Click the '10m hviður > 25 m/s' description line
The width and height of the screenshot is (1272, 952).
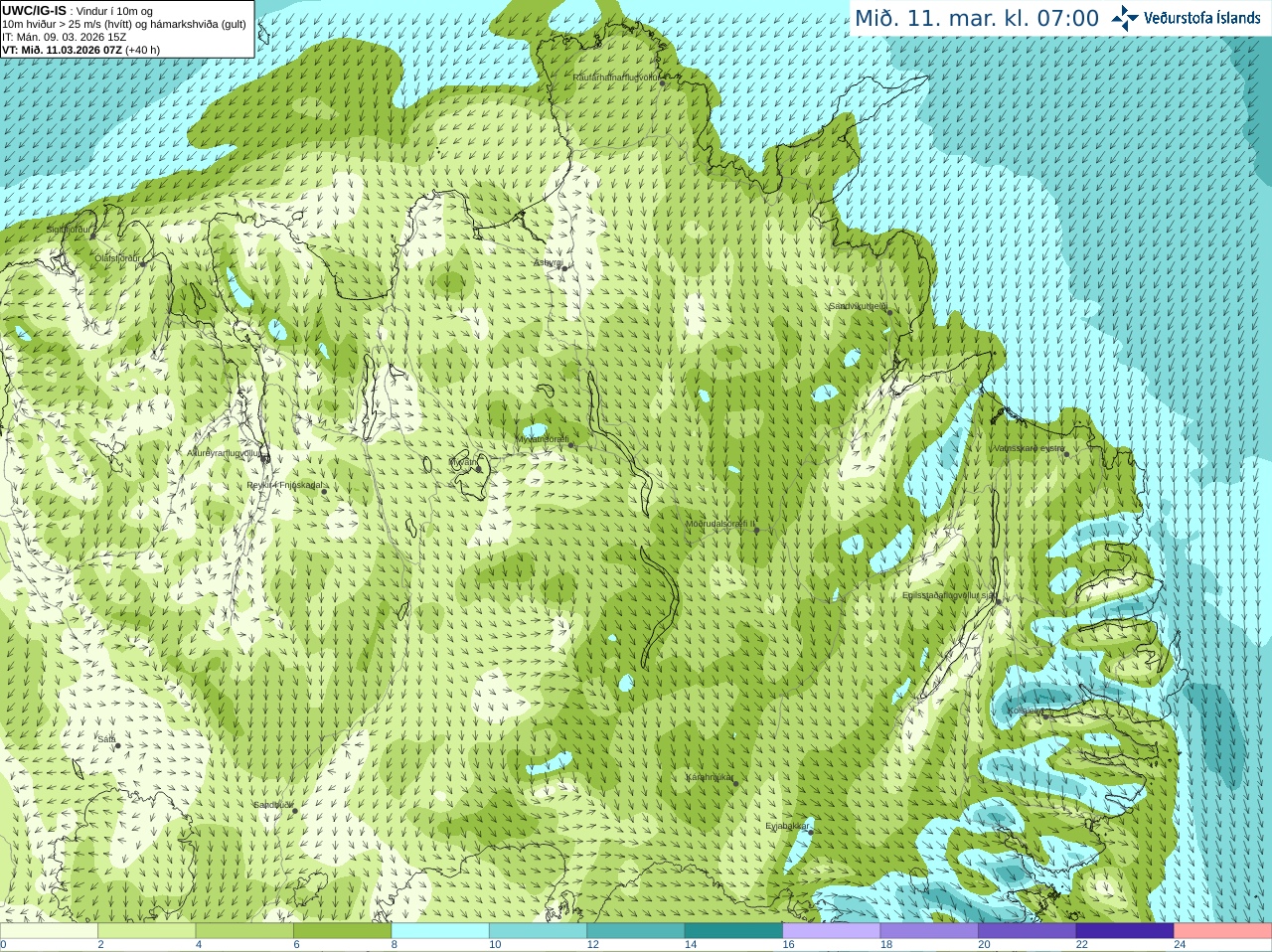[124, 24]
